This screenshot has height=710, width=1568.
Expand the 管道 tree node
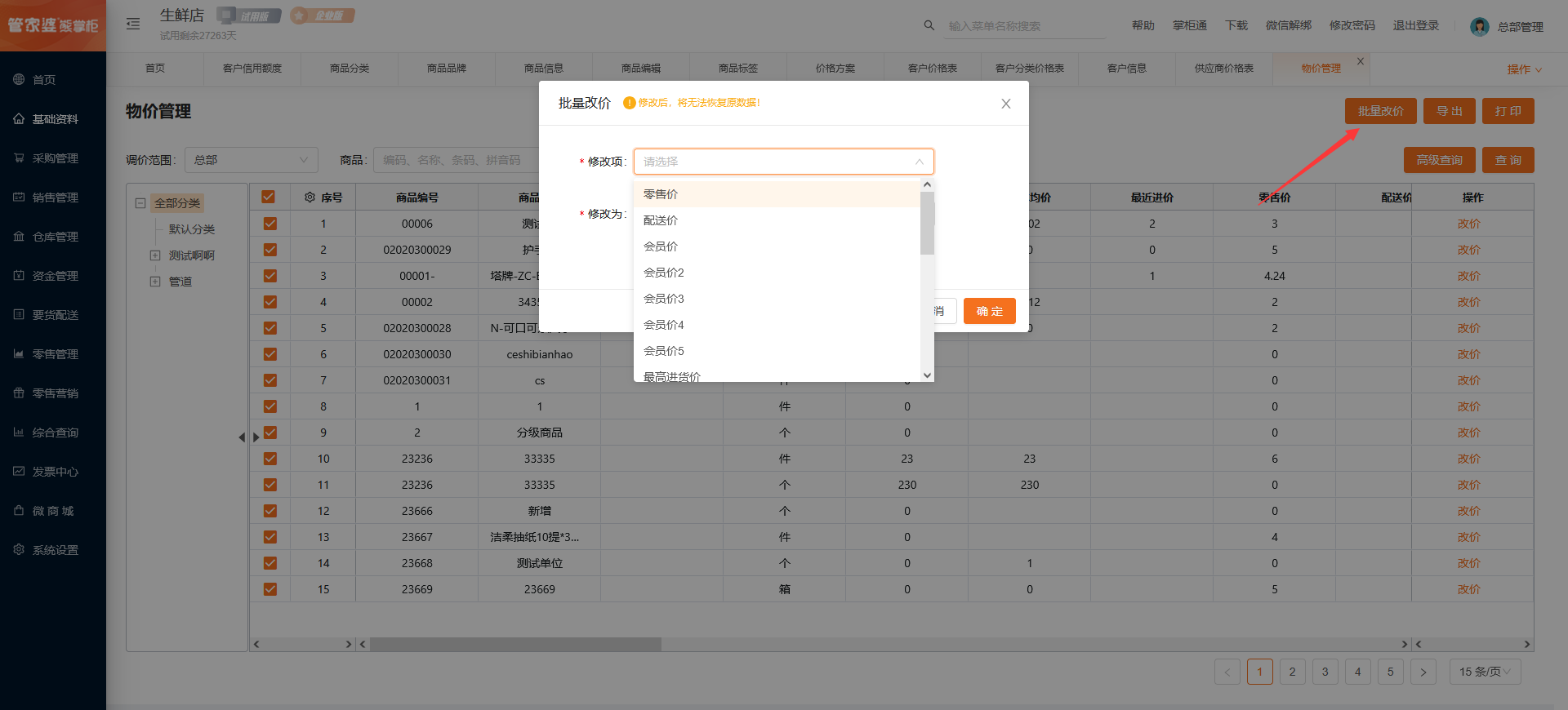point(155,282)
